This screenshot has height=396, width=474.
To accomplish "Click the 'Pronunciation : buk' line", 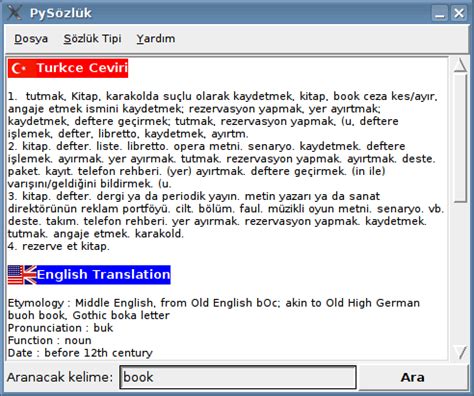I will tap(60, 328).
